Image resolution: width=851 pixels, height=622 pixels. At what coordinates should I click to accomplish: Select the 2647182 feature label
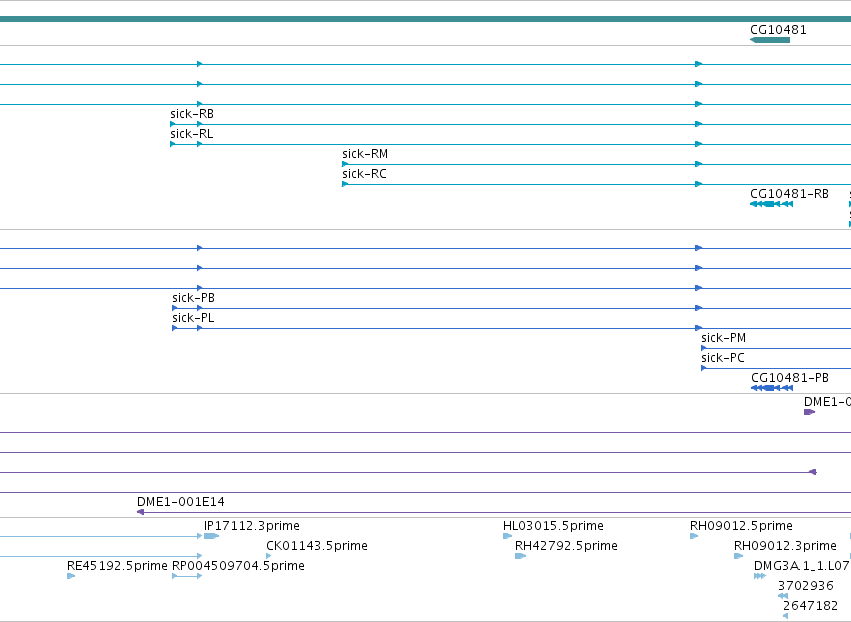[x=810, y=606]
